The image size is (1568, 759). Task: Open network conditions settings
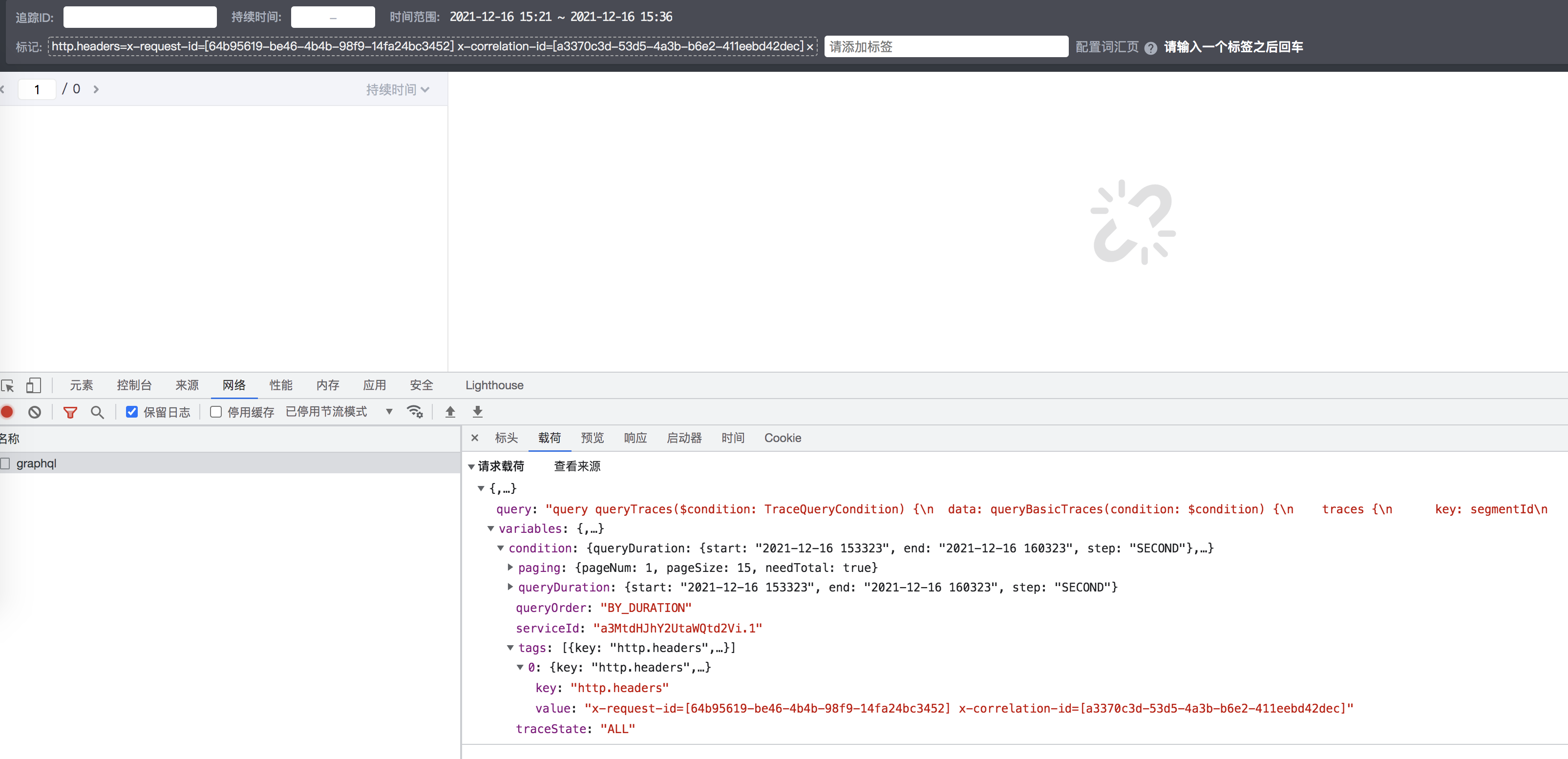(x=415, y=412)
